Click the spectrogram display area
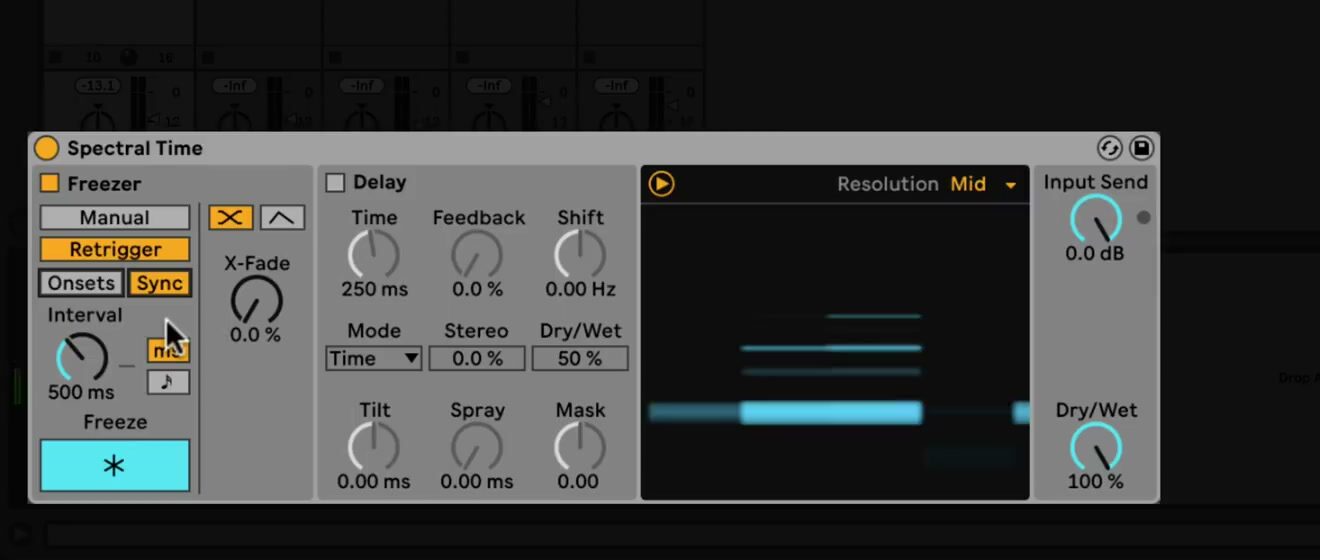The width and height of the screenshot is (1320, 560). [x=835, y=352]
